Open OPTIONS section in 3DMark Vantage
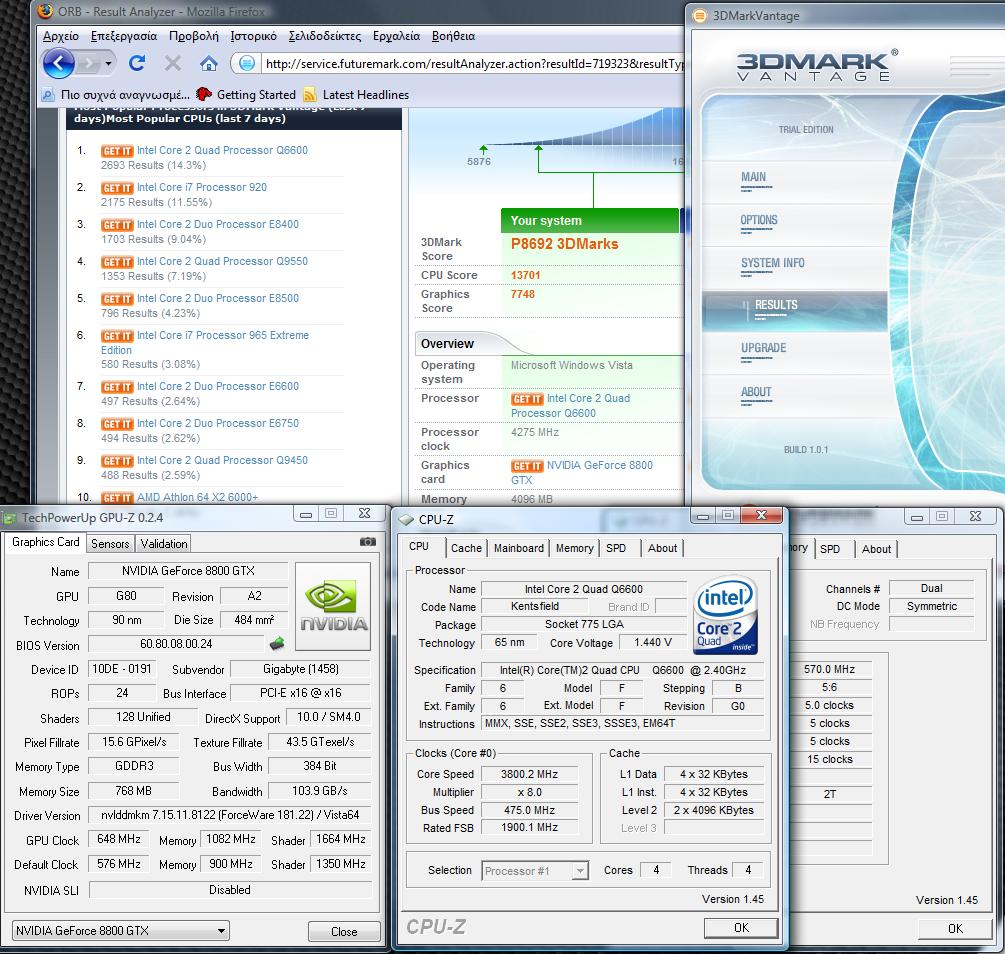This screenshot has height=954, width=1005. 759,220
